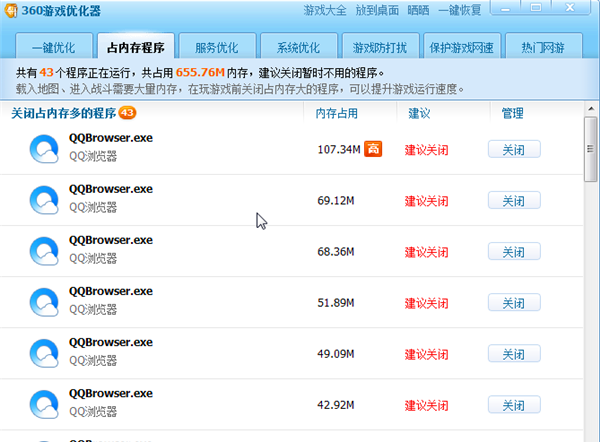
Task: Click 建议关闭 in the 68.36M row
Action: pos(426,252)
